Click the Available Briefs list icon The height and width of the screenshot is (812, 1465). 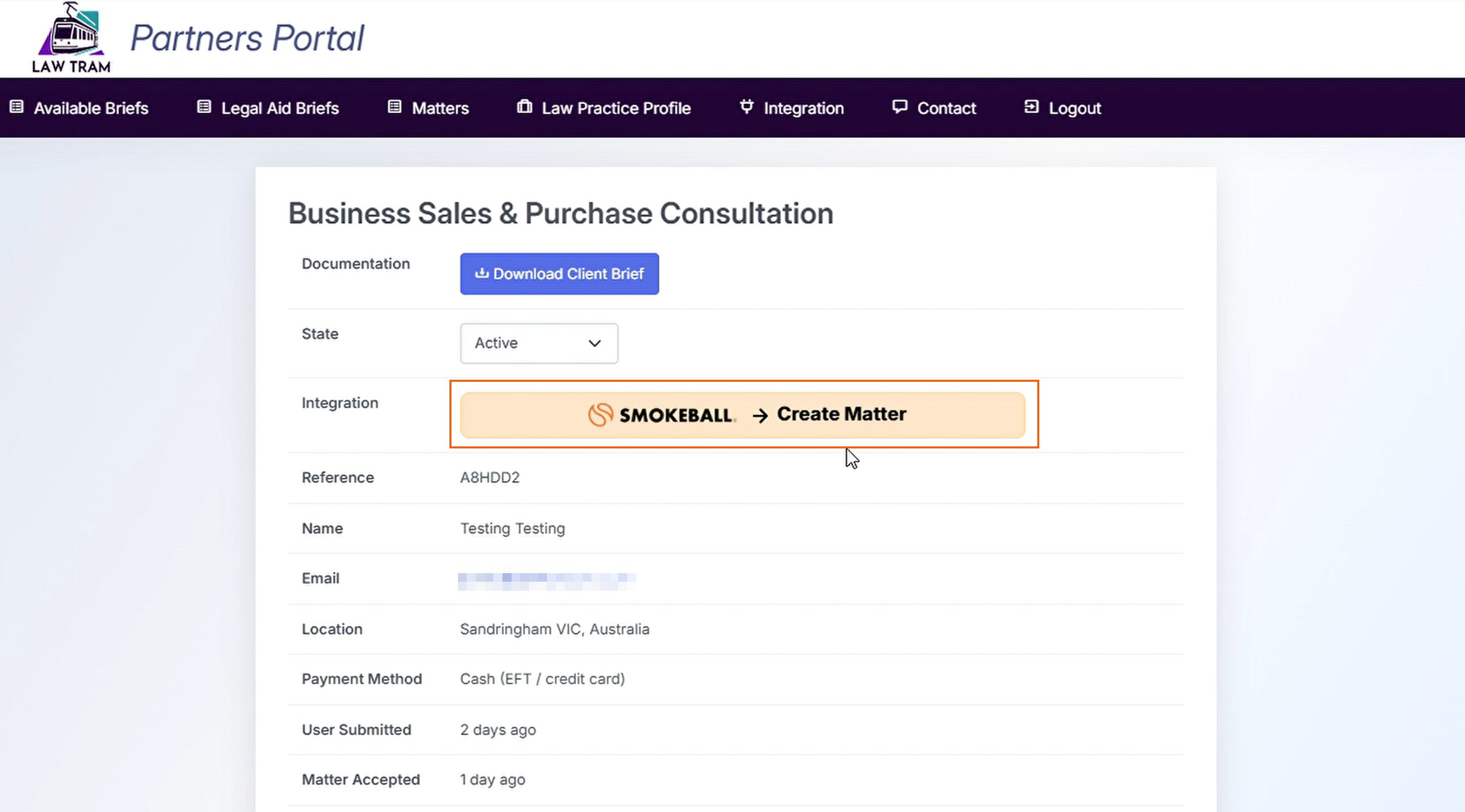pyautogui.click(x=17, y=107)
